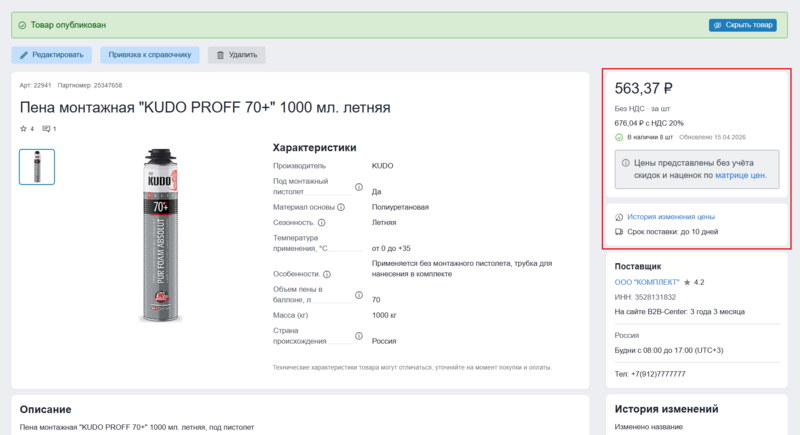Click the star rating icon next to 4
Screen dimensions: 800x435
pos(23,129)
